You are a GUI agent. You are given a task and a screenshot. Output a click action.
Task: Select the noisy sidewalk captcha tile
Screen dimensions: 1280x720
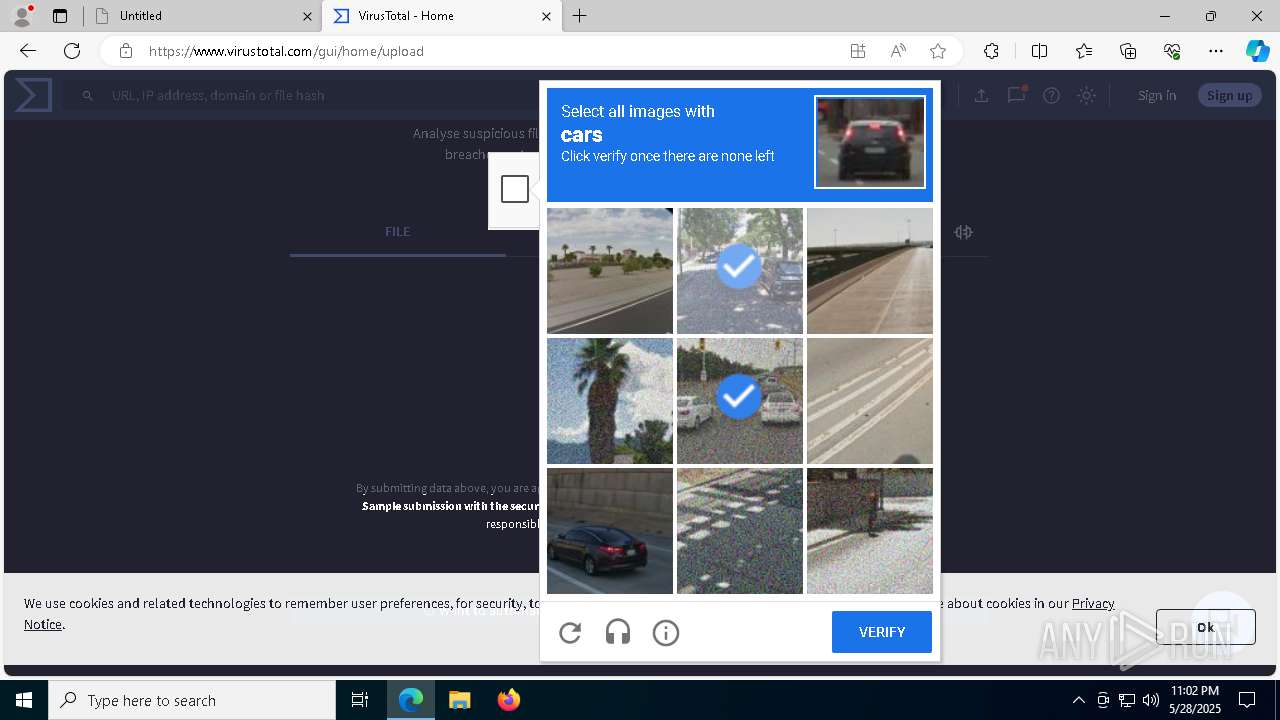[x=870, y=531]
